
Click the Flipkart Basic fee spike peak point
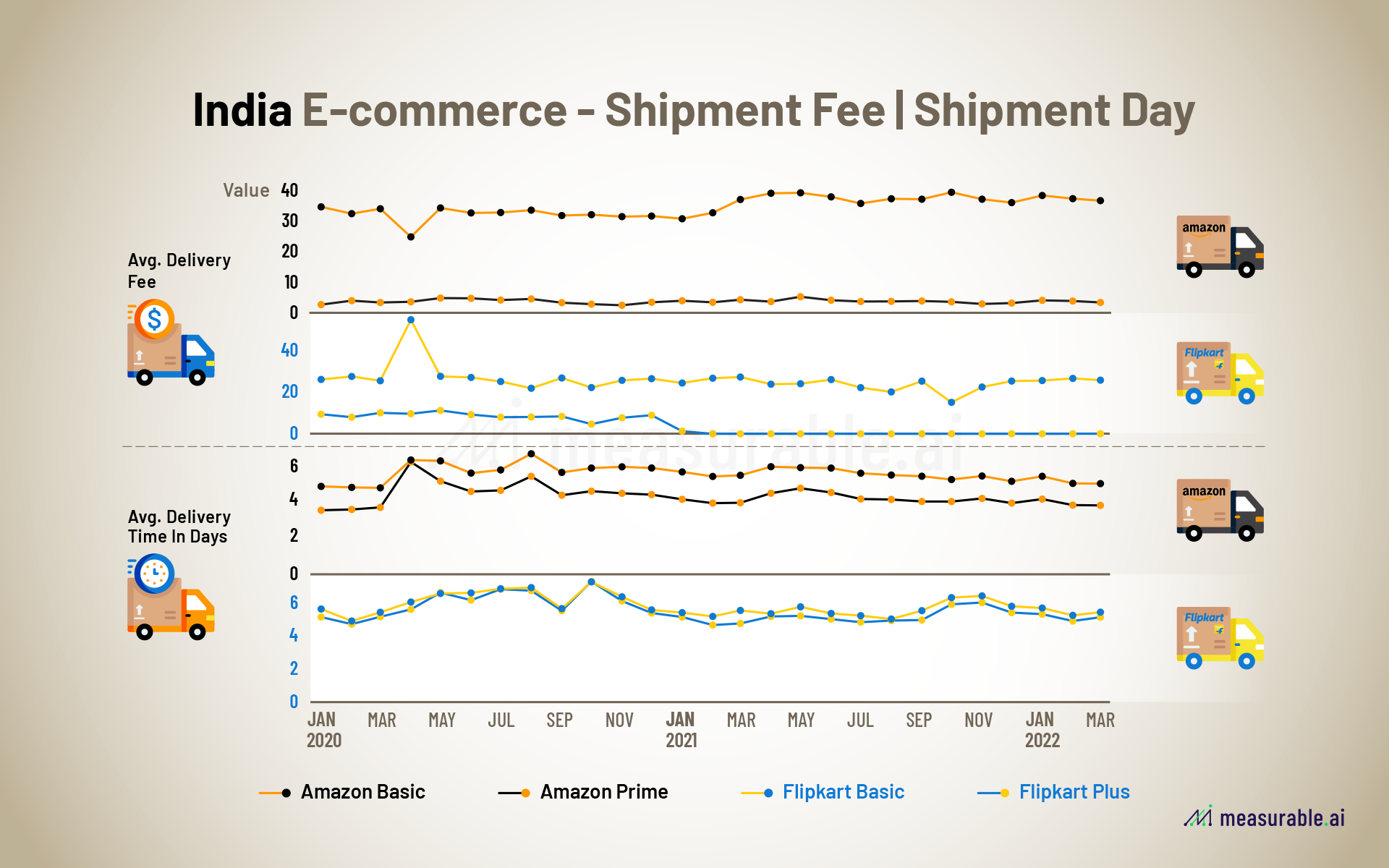pyautogui.click(x=411, y=320)
